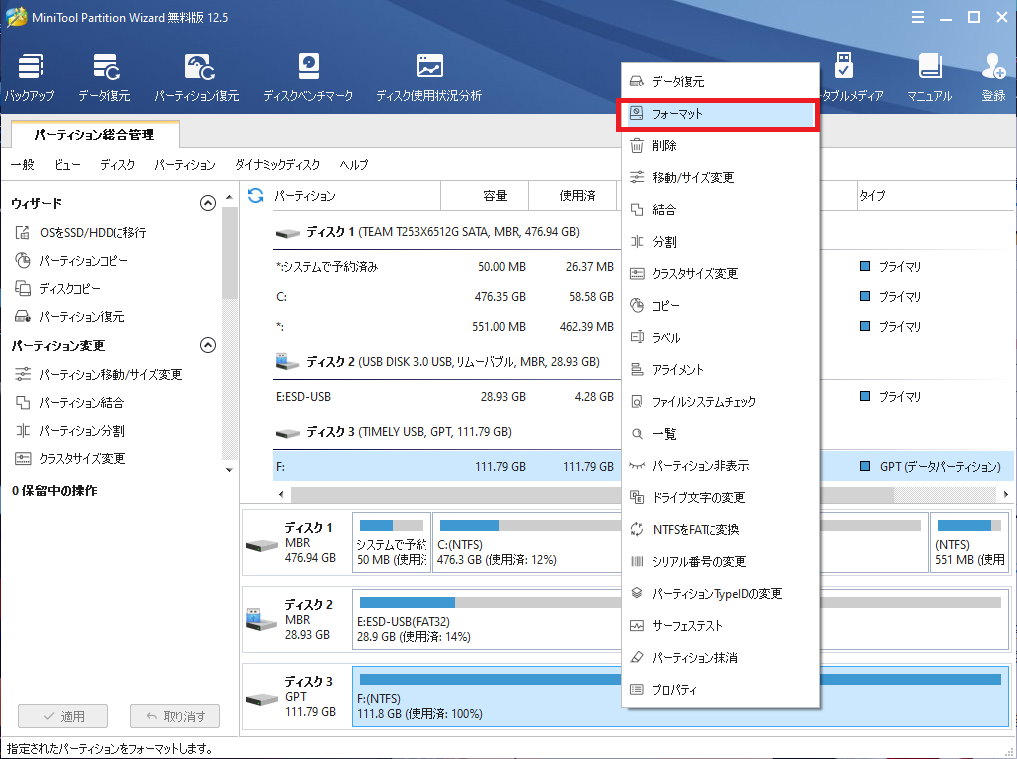The image size is (1017, 759).
Task: Select the パーティション総合管理 tab
Action: coord(95,135)
